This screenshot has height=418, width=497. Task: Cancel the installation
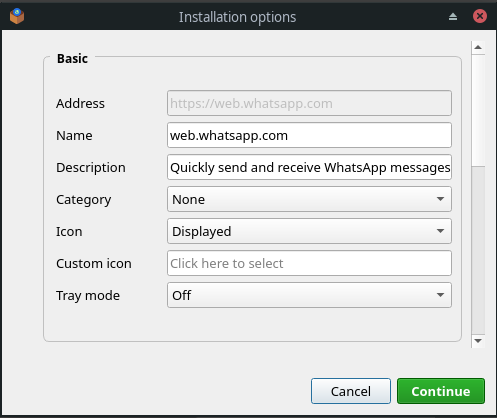[351, 391]
